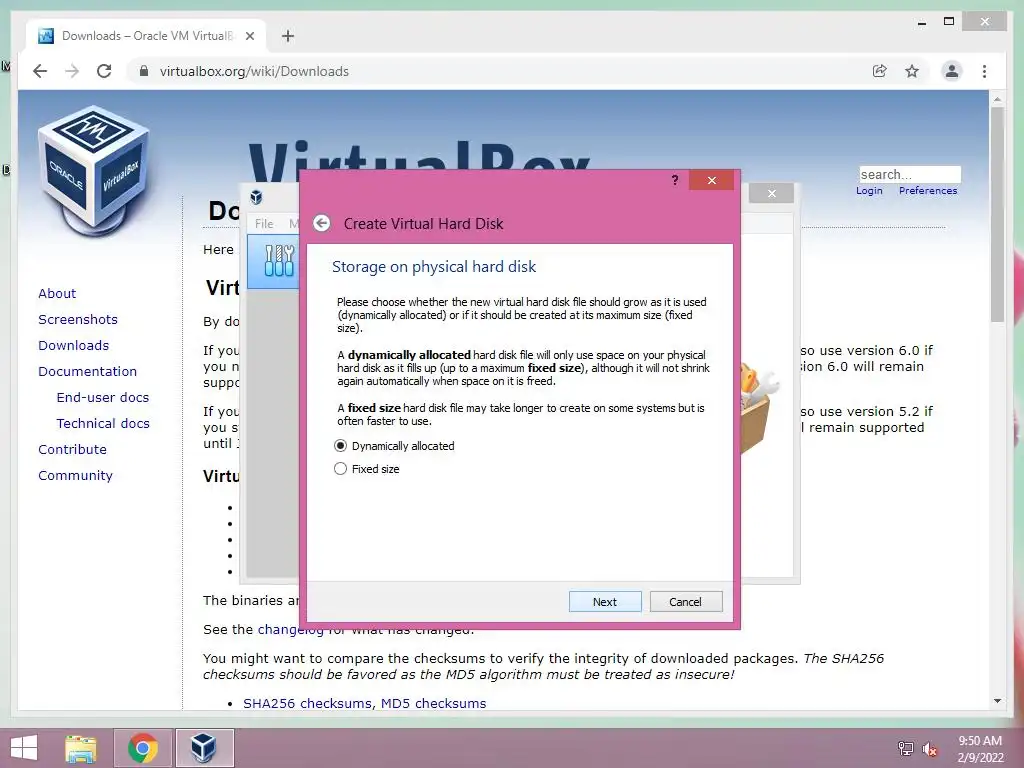This screenshot has height=768, width=1024.
Task: Open a new Chrome tab
Action: coord(288,36)
